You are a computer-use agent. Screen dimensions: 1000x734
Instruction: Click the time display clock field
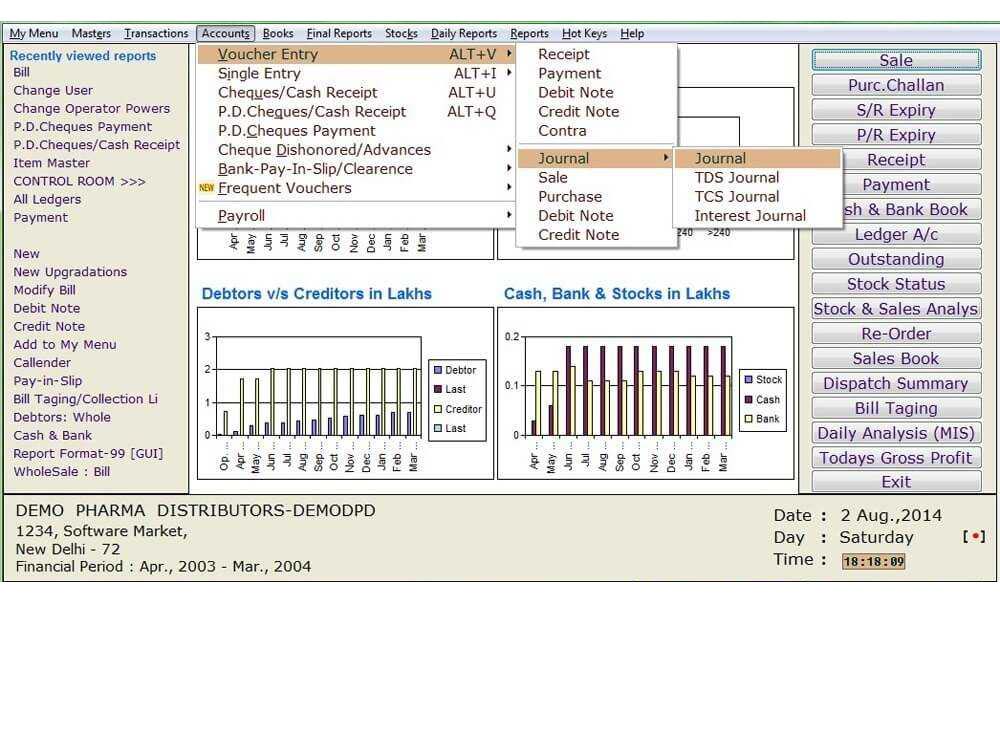873,561
